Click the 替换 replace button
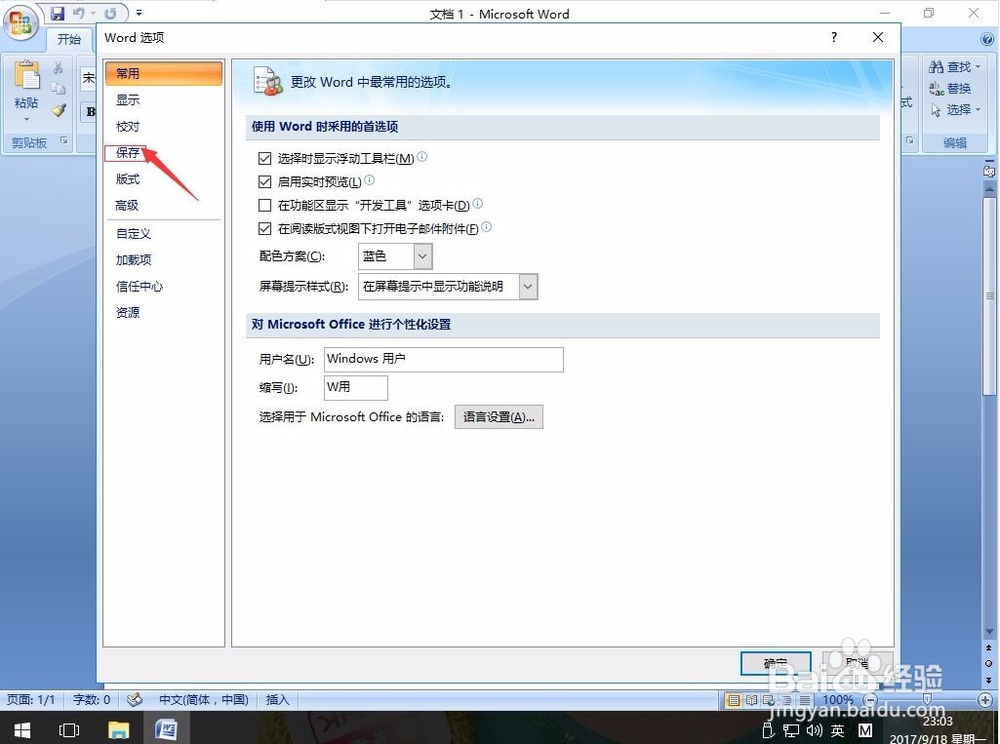Image resolution: width=1000 pixels, height=744 pixels. (950, 88)
